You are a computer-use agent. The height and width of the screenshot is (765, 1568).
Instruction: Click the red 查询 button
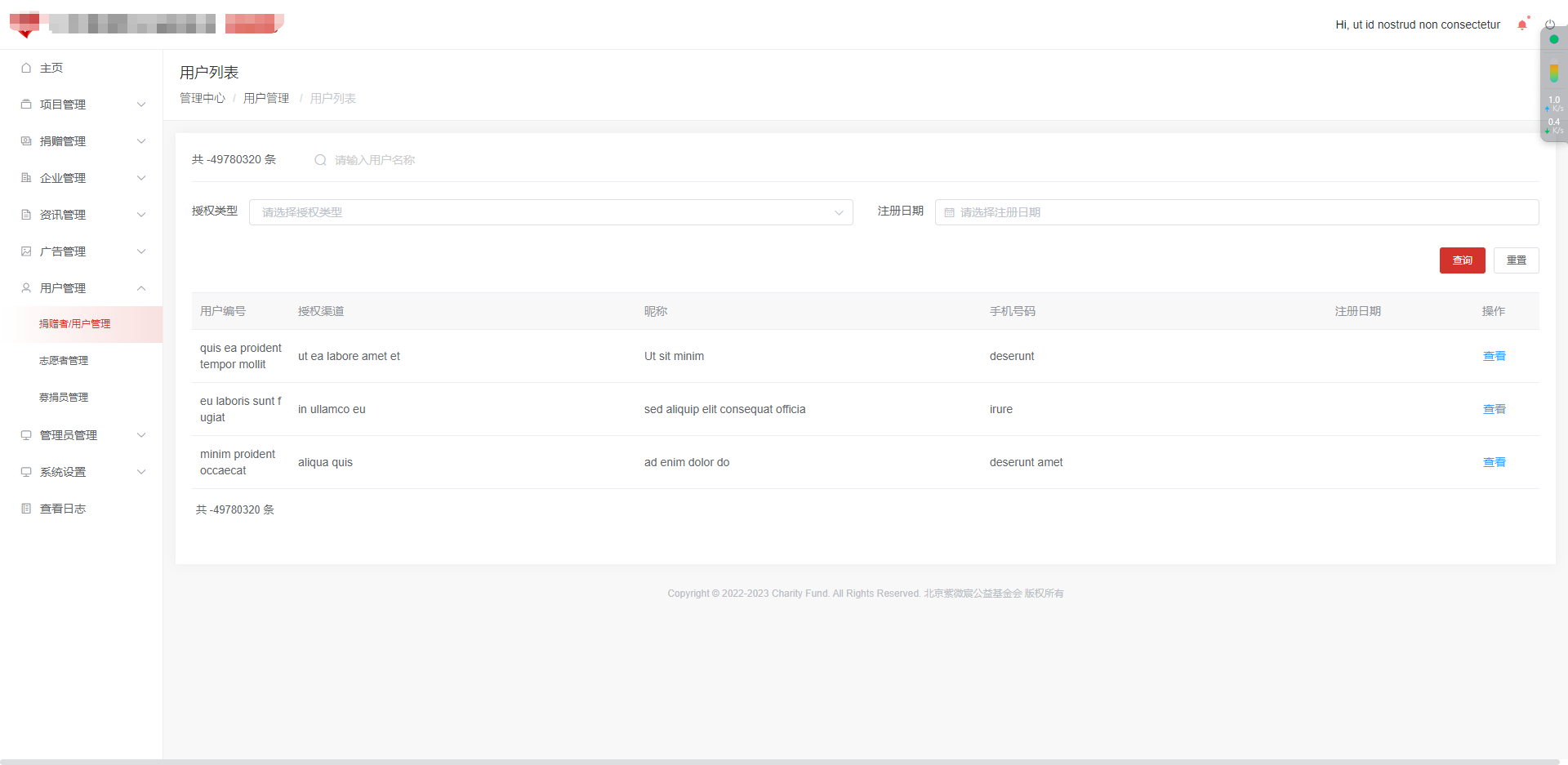(1462, 260)
